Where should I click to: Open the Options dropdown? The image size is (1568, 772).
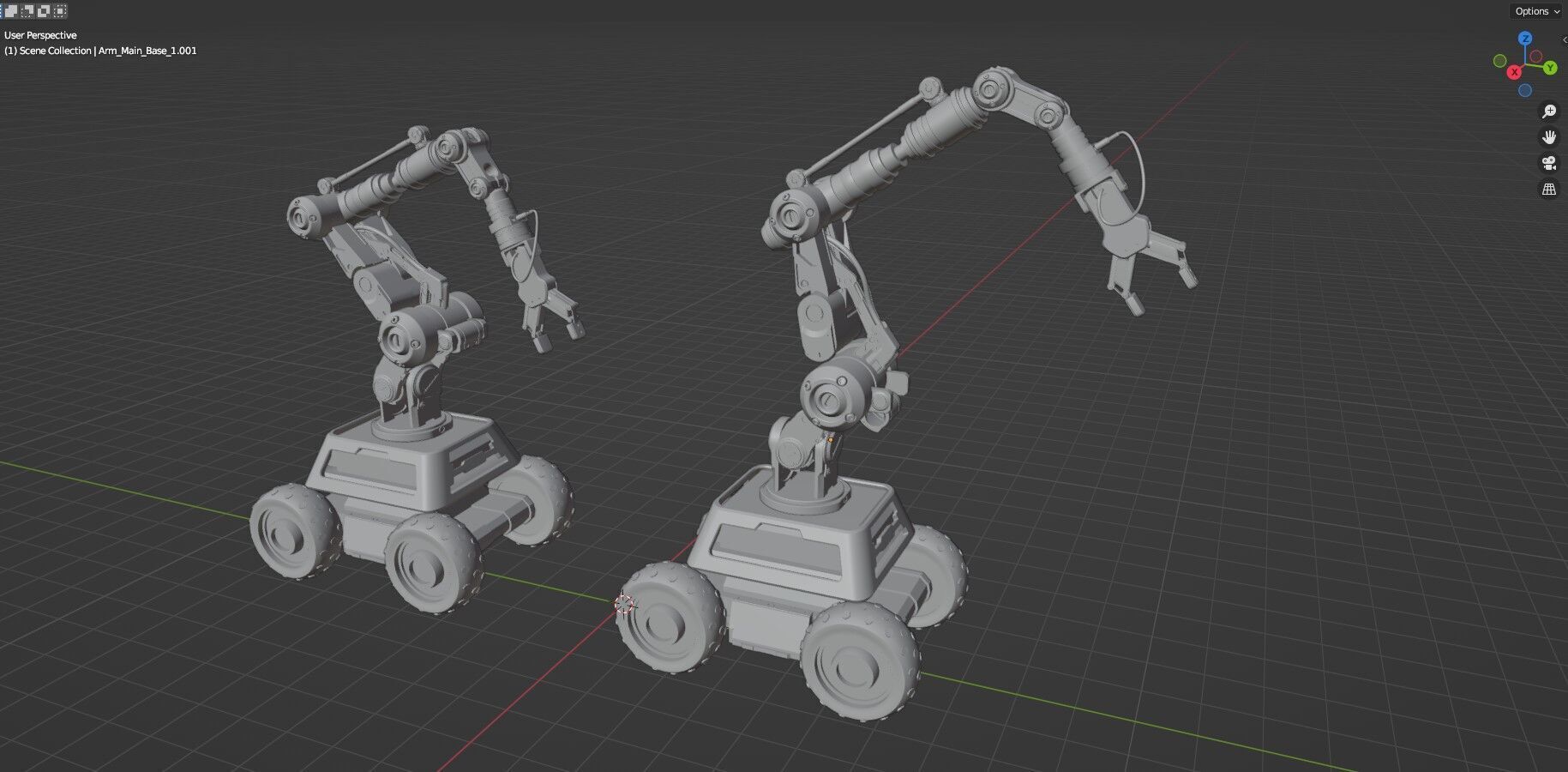1537,11
